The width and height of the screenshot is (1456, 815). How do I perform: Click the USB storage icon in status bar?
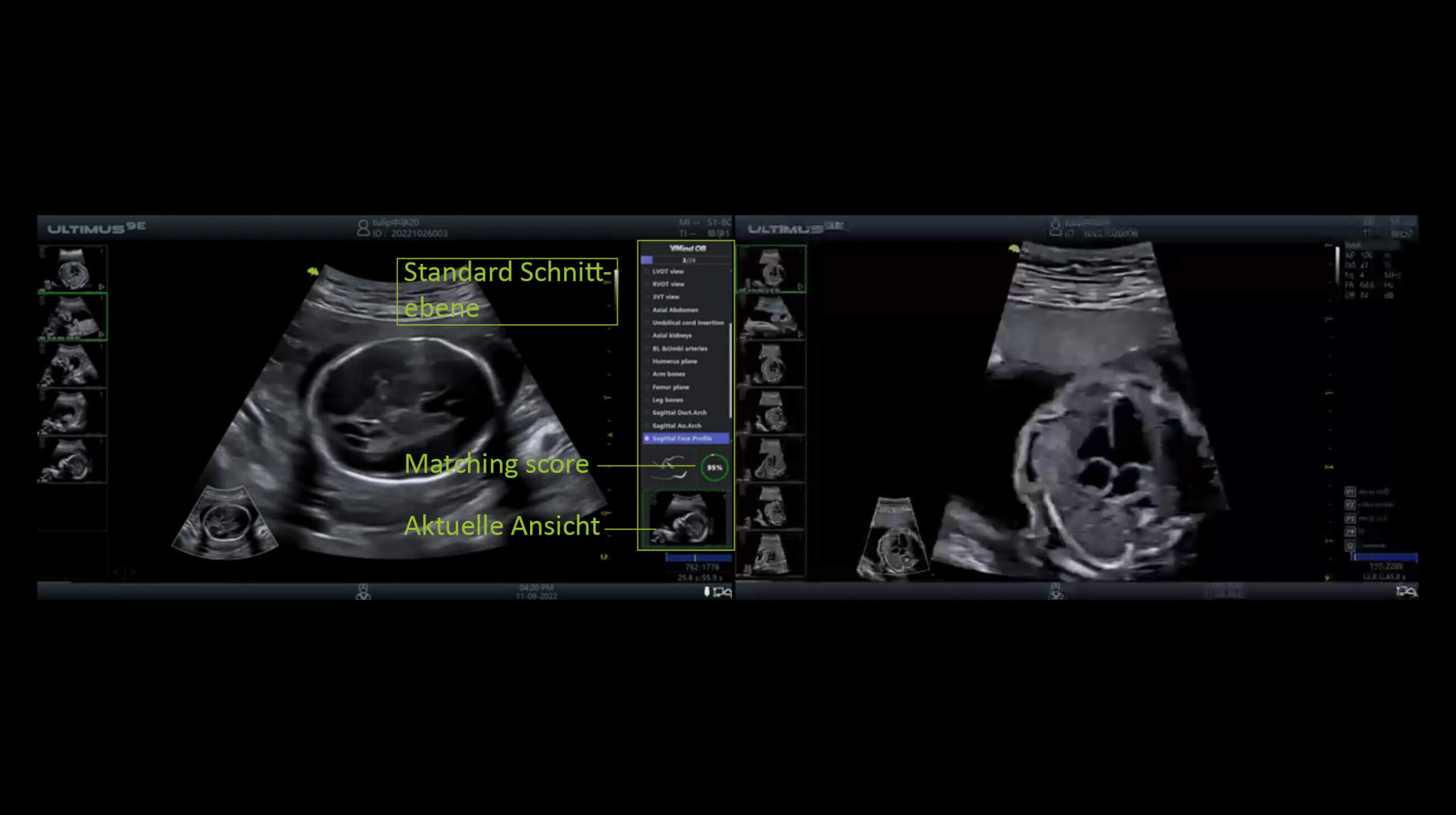coord(706,592)
